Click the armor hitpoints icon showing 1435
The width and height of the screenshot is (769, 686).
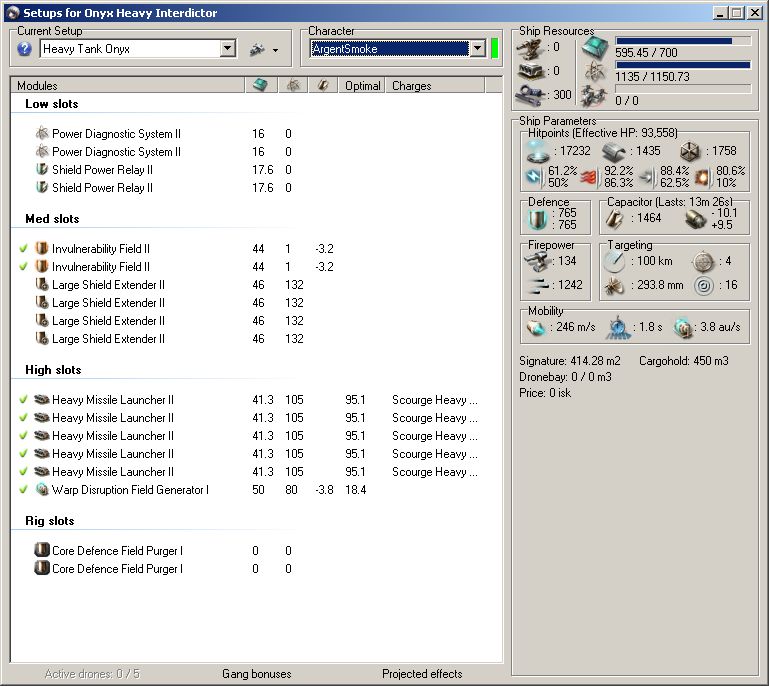coord(614,152)
